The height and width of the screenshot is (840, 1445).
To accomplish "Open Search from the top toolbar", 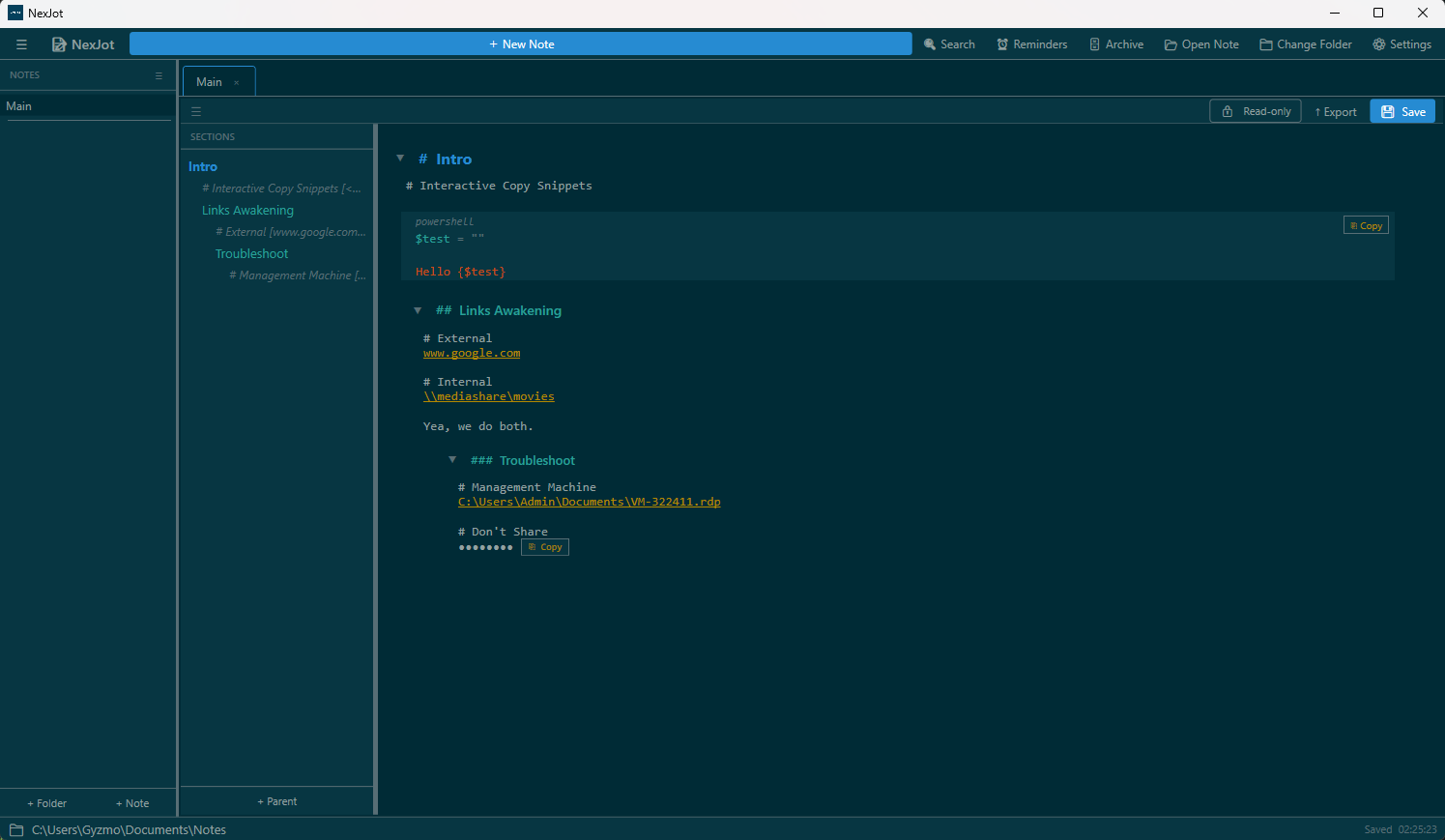I will [949, 44].
